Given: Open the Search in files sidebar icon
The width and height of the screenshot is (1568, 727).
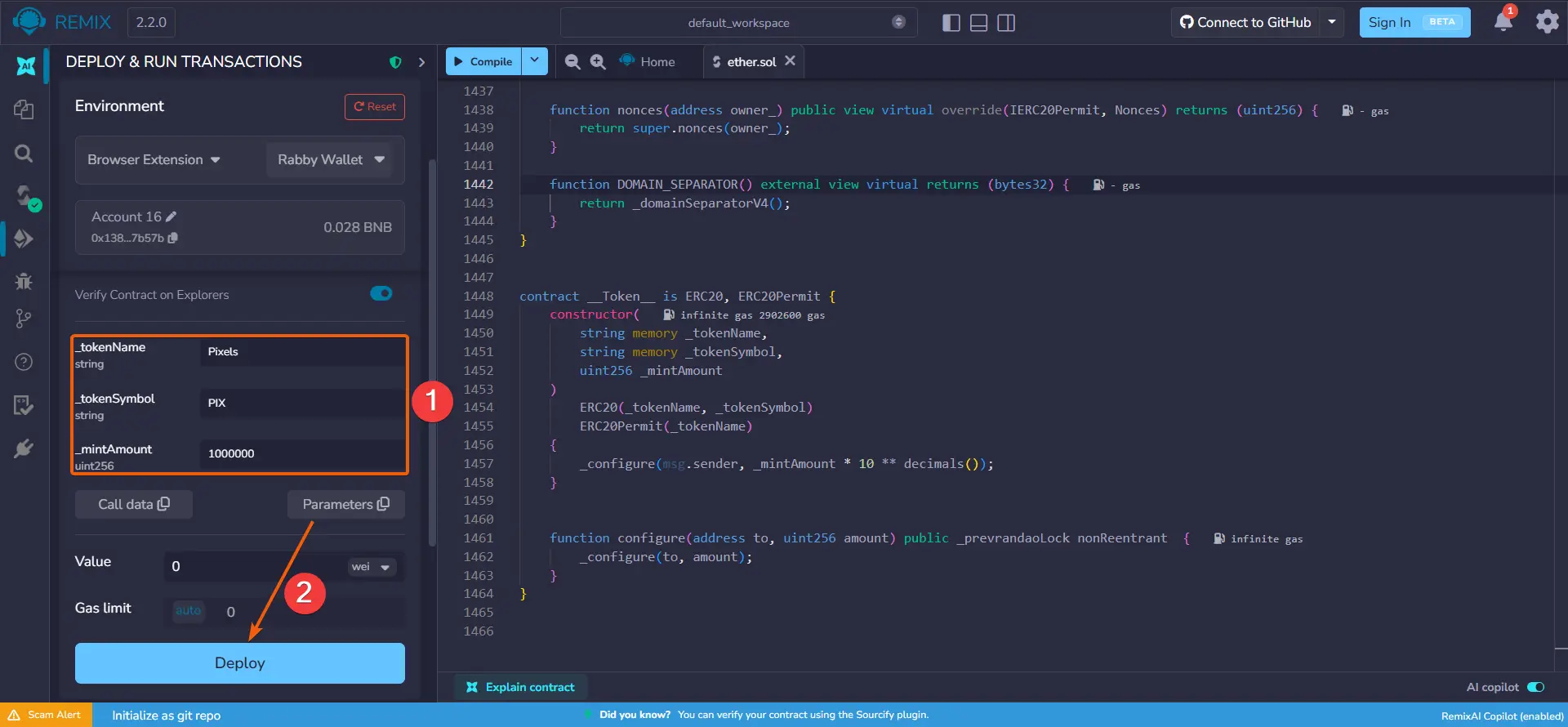Looking at the screenshot, I should [24, 154].
